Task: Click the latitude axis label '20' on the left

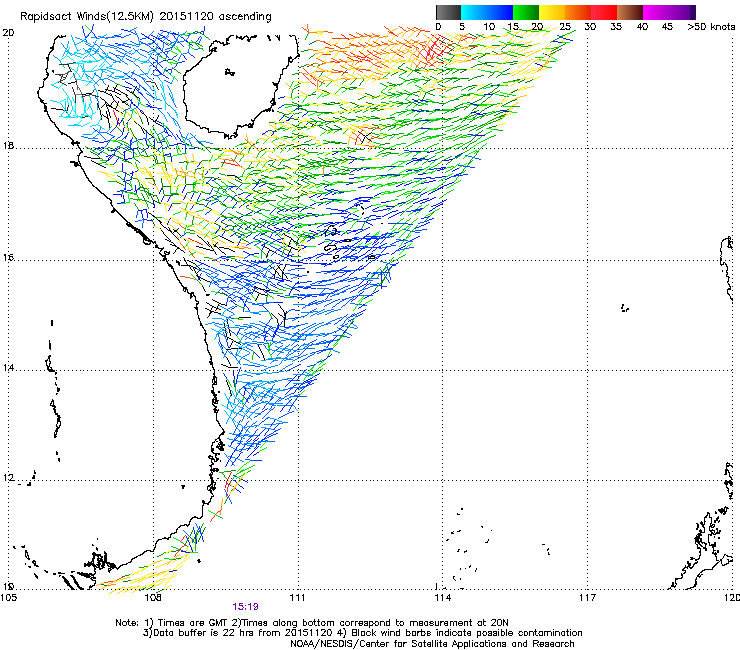Action: 8,33
